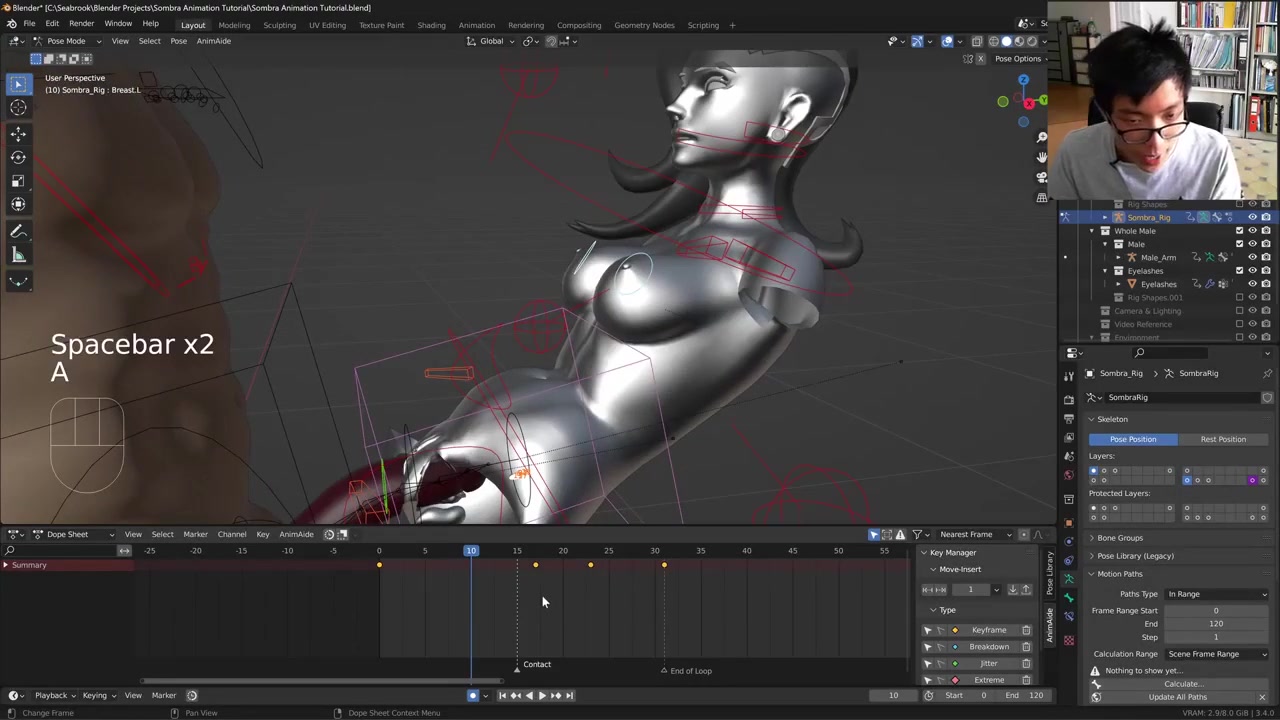Select the Move tool in the toolbar
1280x720 pixels.
coord(18,133)
